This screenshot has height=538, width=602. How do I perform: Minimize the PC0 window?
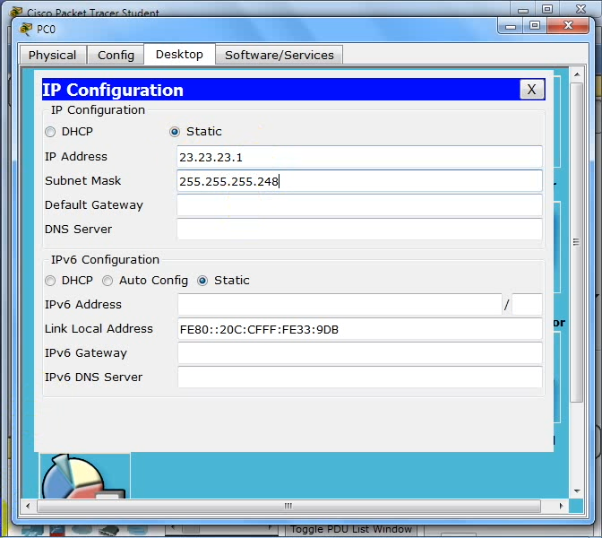pos(510,26)
